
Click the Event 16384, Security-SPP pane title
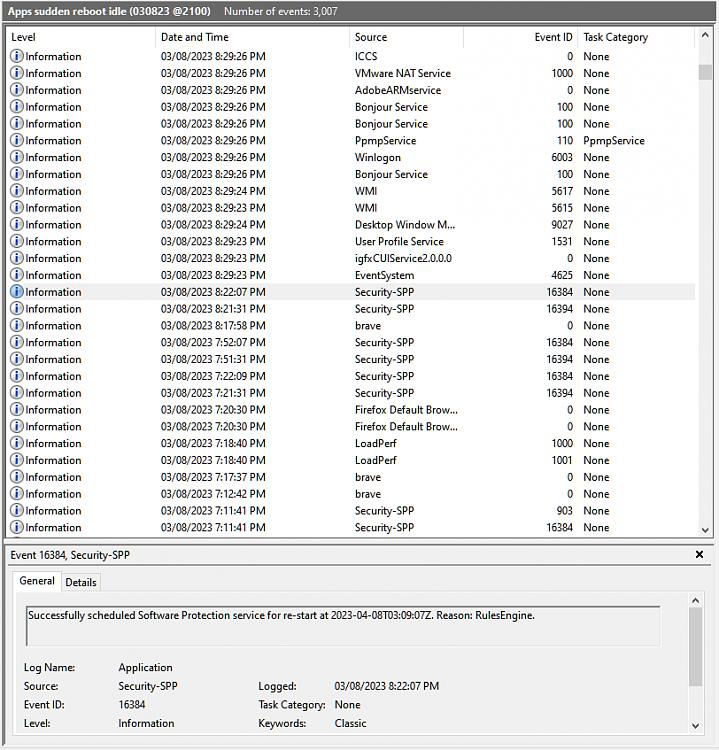(70, 555)
